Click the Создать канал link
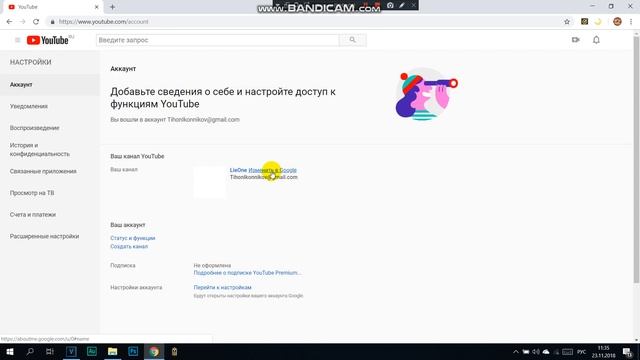 click(x=129, y=247)
